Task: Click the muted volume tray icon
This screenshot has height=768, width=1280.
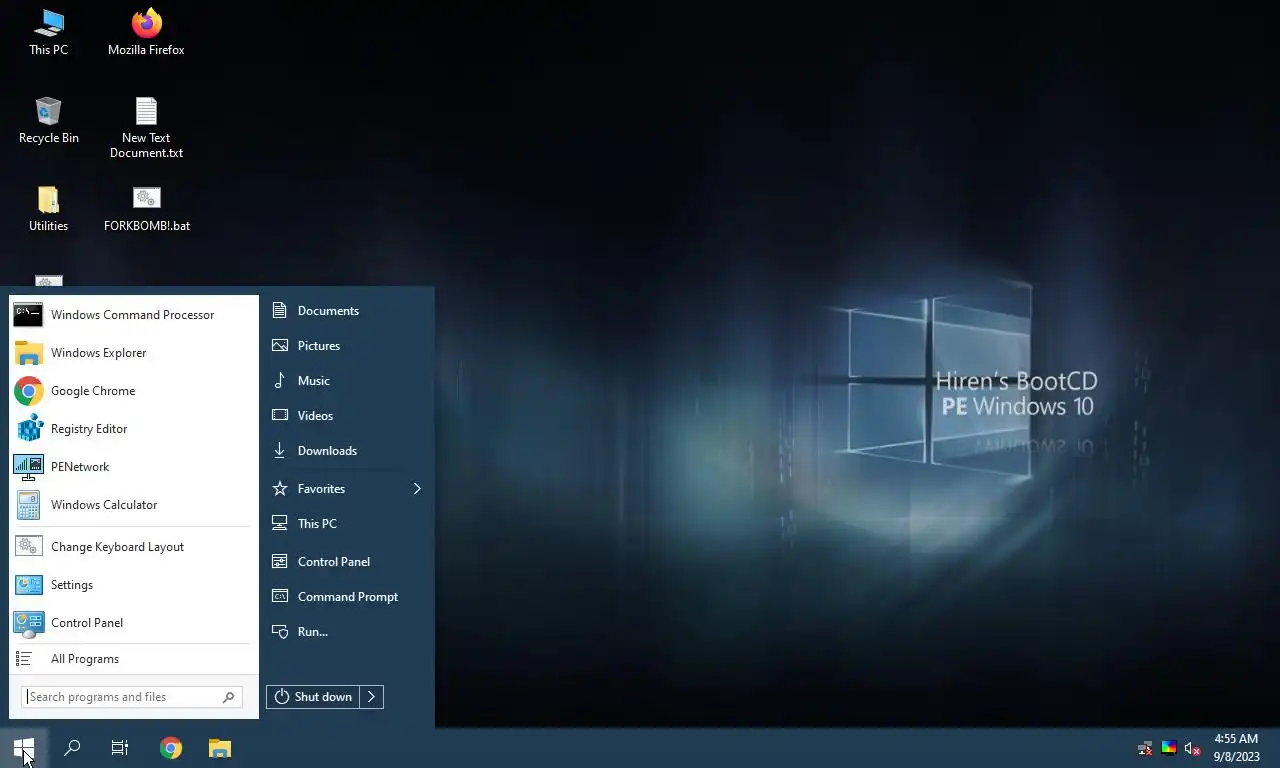Action: tap(1192, 748)
